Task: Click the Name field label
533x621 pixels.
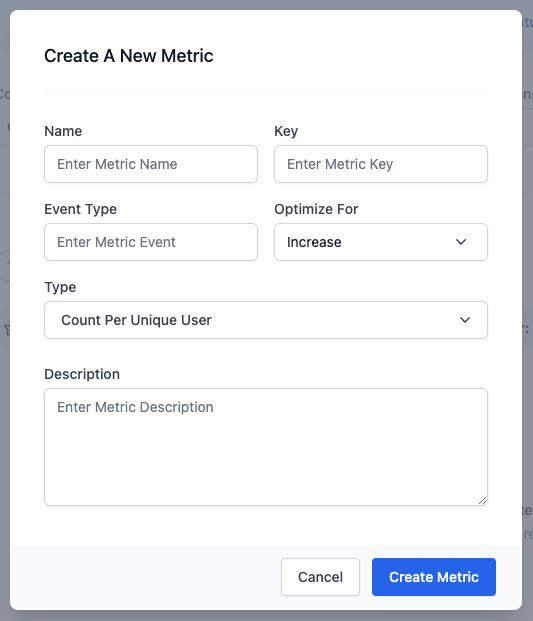Action: point(63,131)
